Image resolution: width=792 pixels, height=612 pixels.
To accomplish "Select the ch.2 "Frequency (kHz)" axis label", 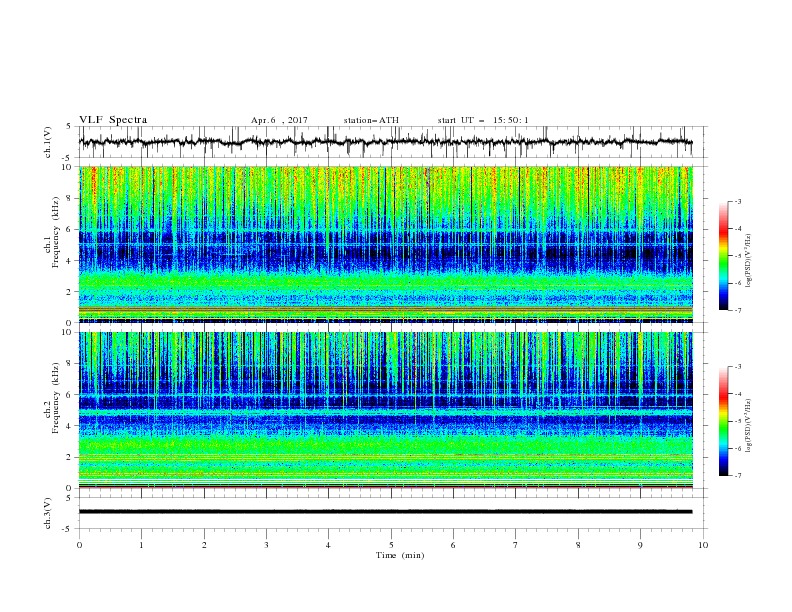I will 55,398.
